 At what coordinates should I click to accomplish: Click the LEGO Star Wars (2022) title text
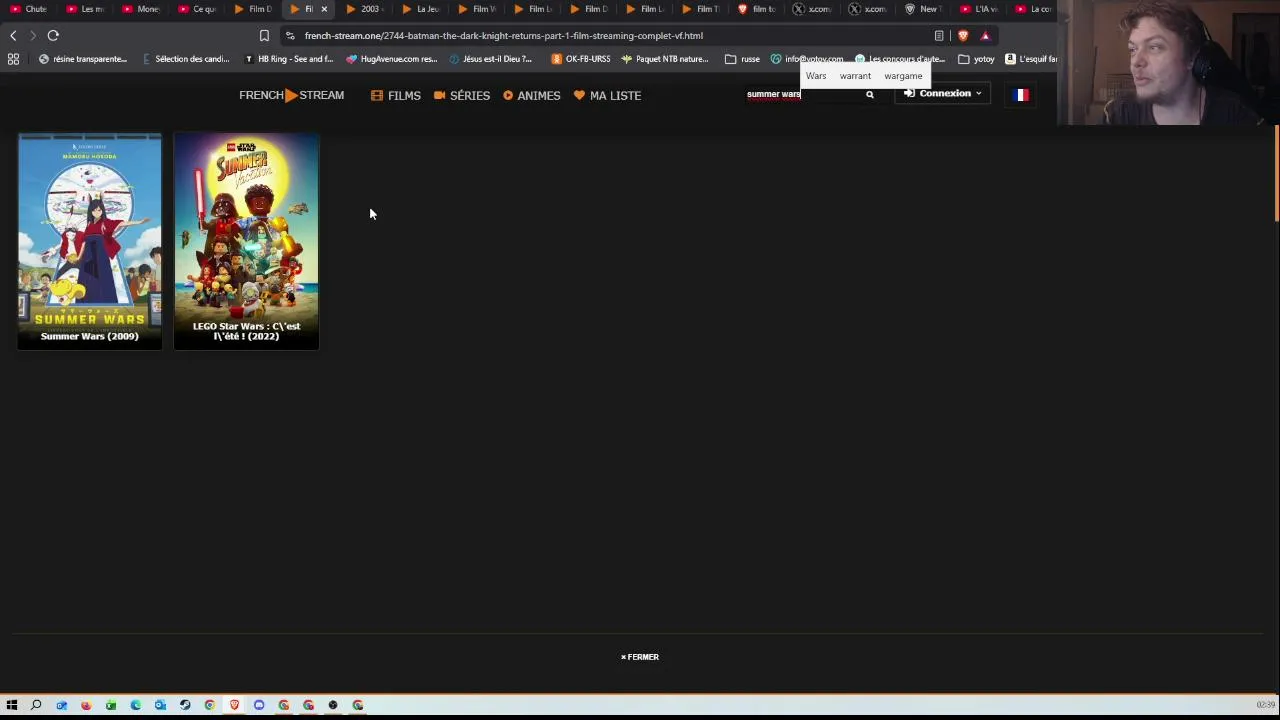[x=246, y=331]
